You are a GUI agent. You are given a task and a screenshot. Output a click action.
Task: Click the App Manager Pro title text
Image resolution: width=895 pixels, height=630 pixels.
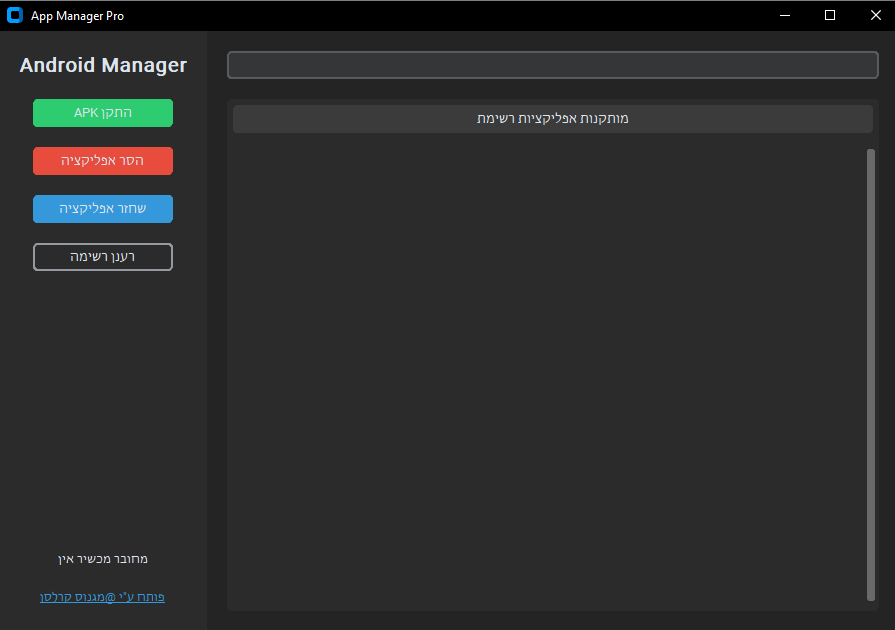pos(77,16)
